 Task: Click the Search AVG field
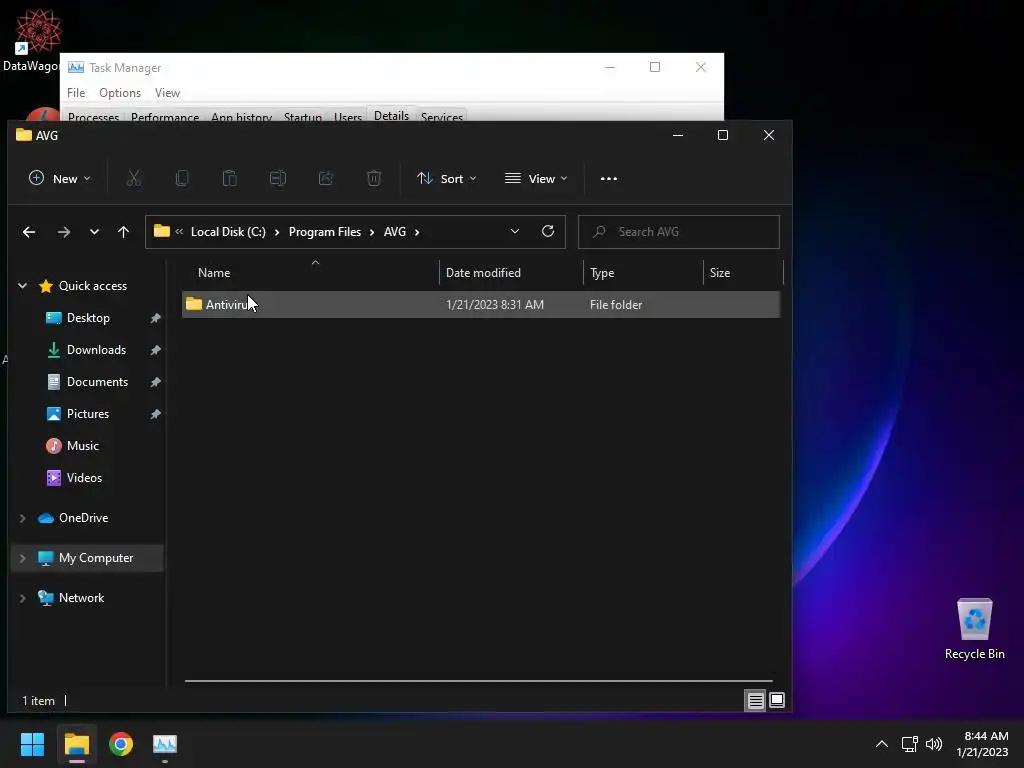pos(679,232)
